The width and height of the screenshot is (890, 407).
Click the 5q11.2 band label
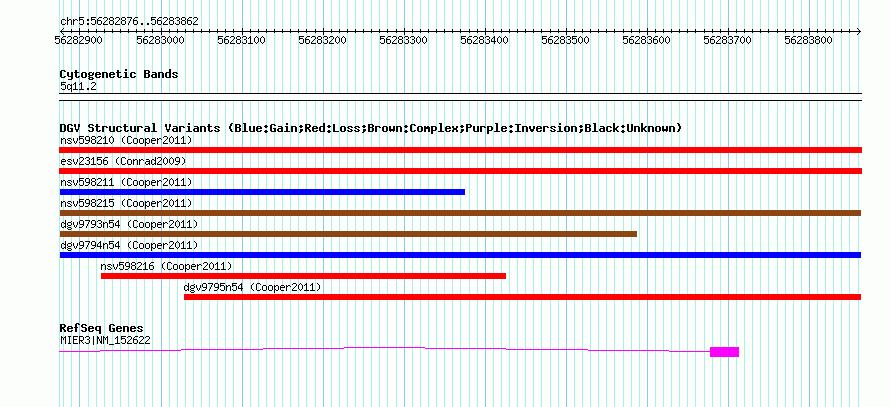[x=78, y=87]
